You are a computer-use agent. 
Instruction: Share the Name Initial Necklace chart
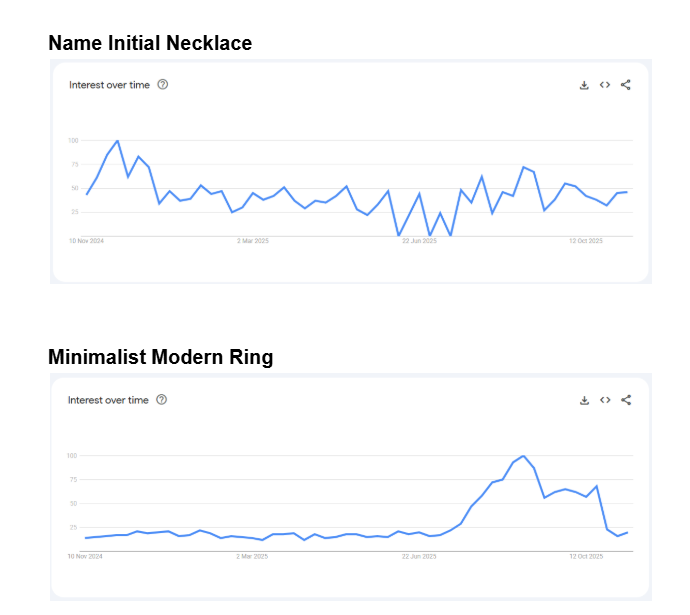[x=626, y=85]
